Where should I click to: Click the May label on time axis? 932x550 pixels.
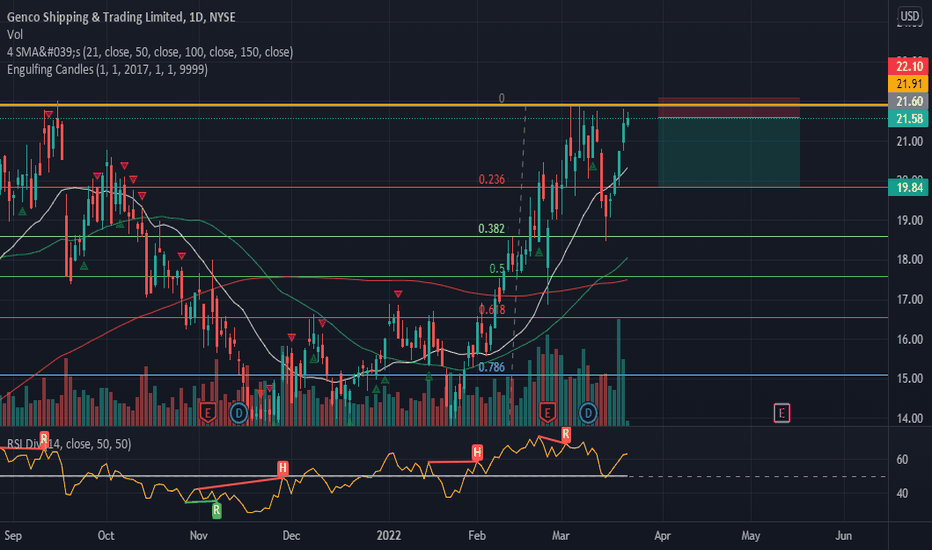(751, 536)
